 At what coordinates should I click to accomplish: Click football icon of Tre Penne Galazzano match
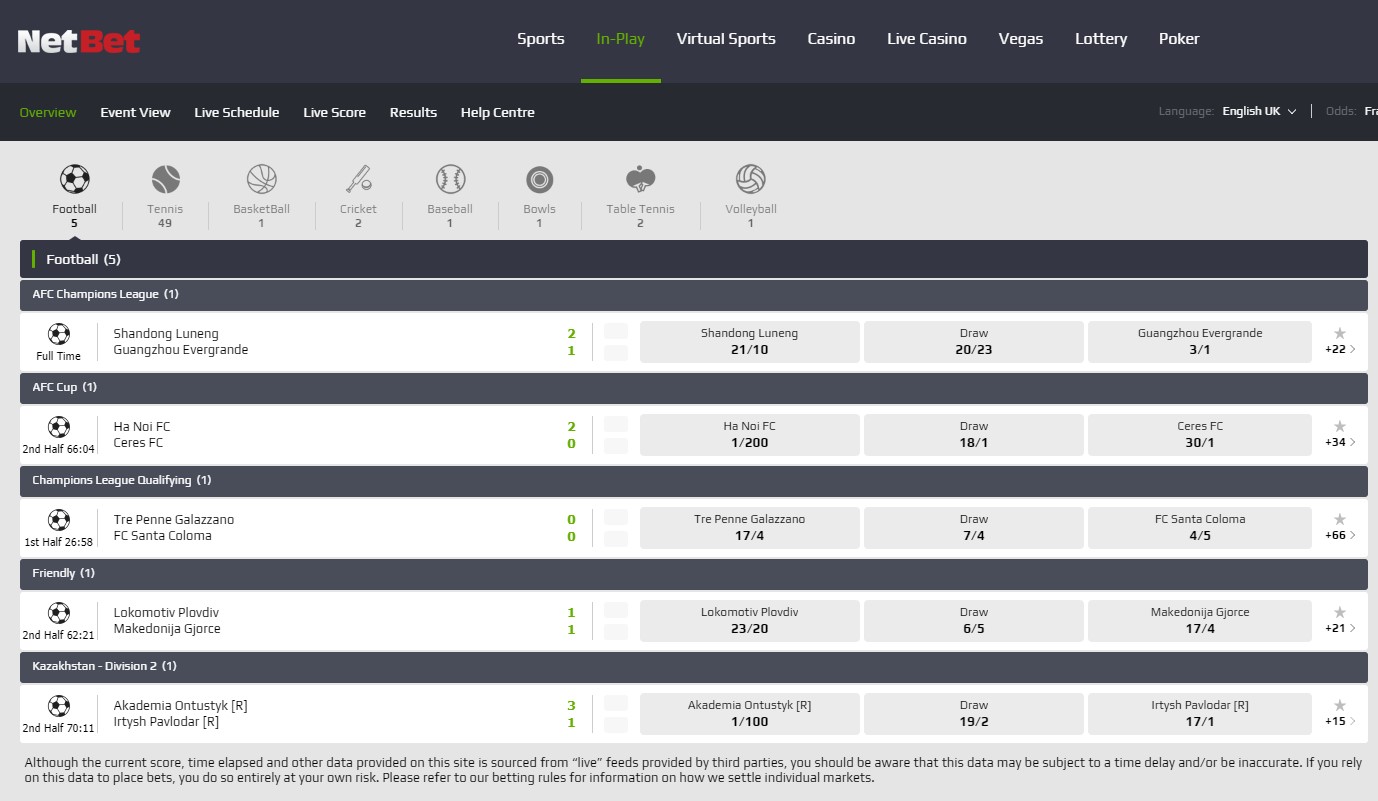pyautogui.click(x=59, y=520)
